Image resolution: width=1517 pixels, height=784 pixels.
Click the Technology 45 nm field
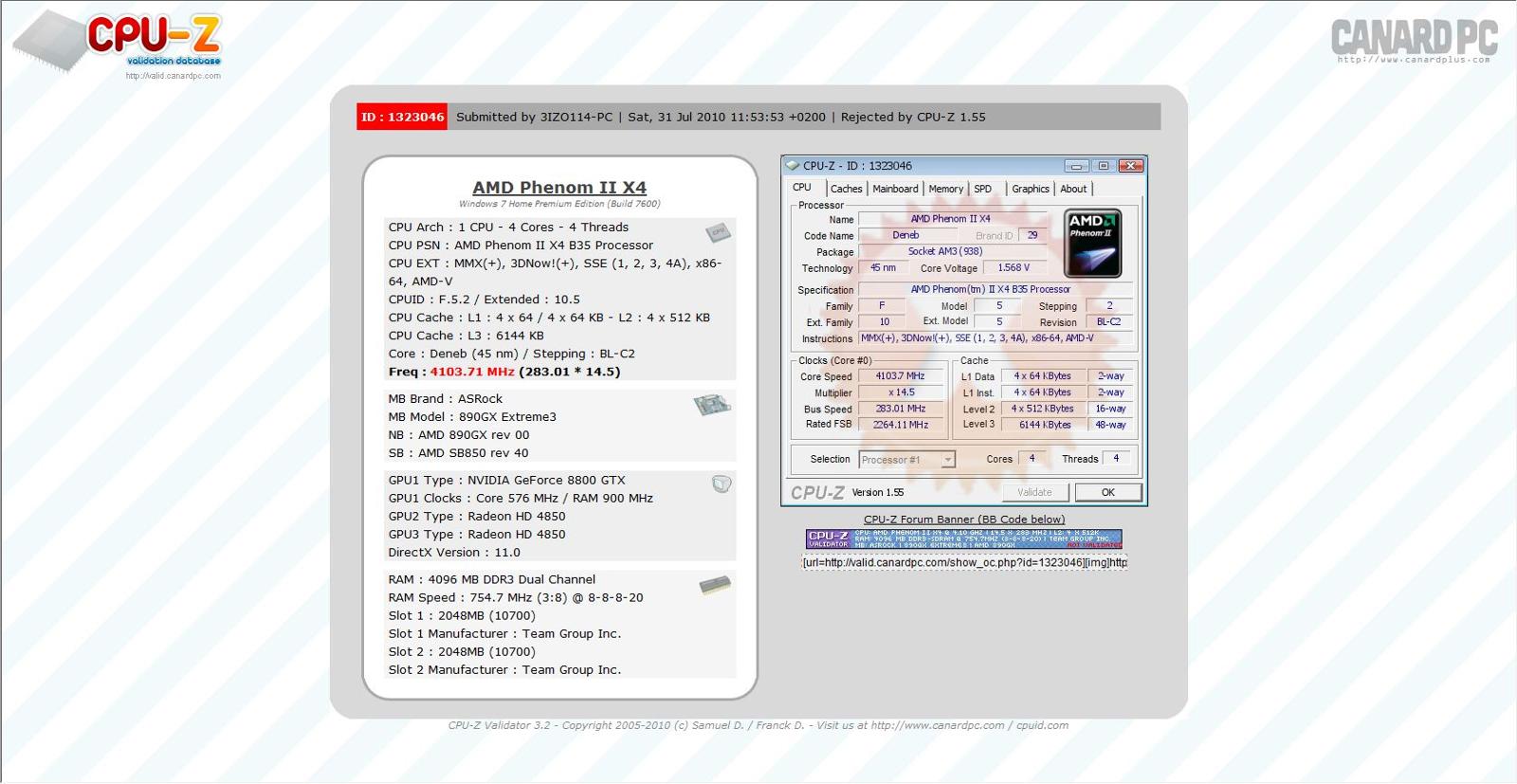(x=884, y=268)
